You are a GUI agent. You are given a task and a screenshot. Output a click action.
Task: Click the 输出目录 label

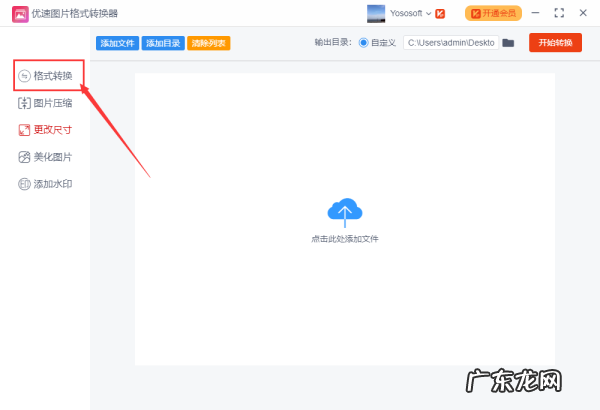(333, 42)
